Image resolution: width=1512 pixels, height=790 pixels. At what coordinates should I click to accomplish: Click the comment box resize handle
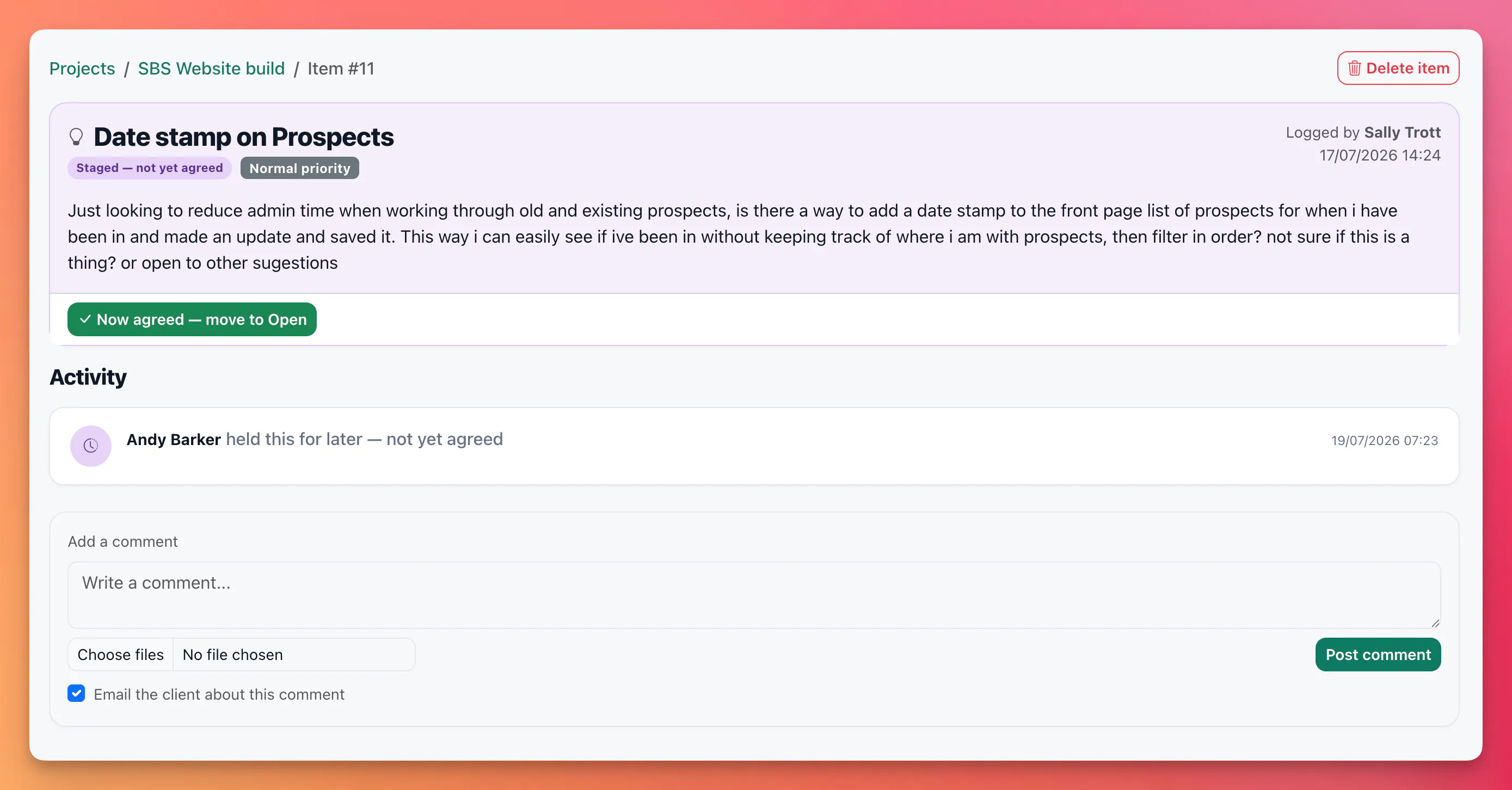click(x=1435, y=623)
